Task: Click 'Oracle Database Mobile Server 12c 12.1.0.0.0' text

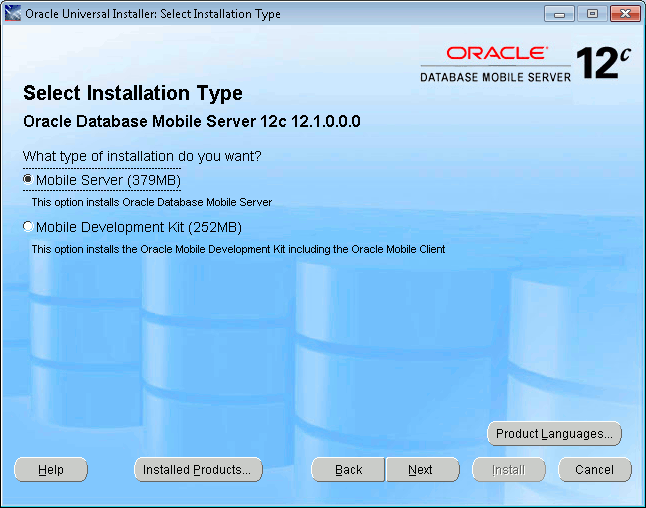Action: click(x=192, y=122)
